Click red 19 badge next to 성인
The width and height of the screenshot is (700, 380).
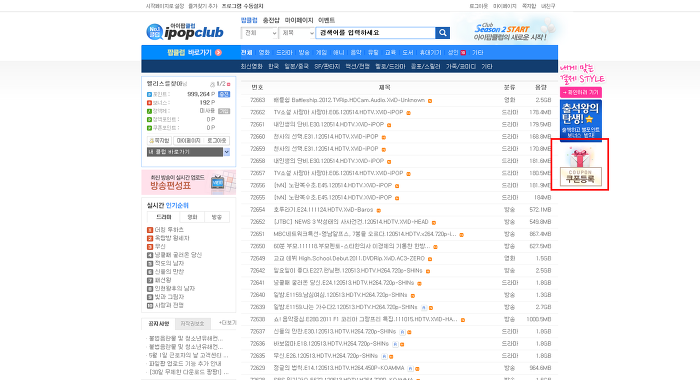463,53
